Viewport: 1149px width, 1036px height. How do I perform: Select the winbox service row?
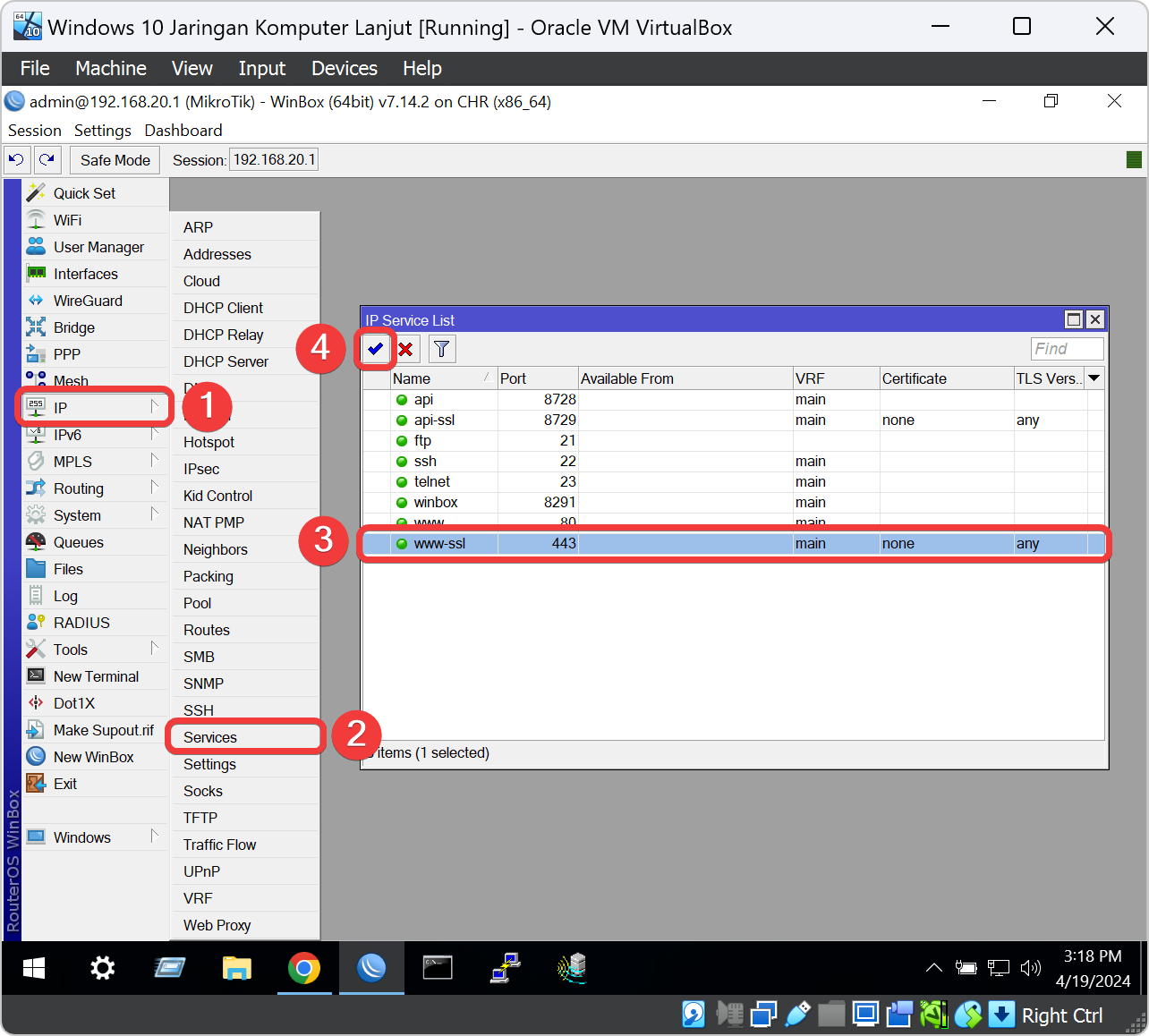click(x=734, y=503)
